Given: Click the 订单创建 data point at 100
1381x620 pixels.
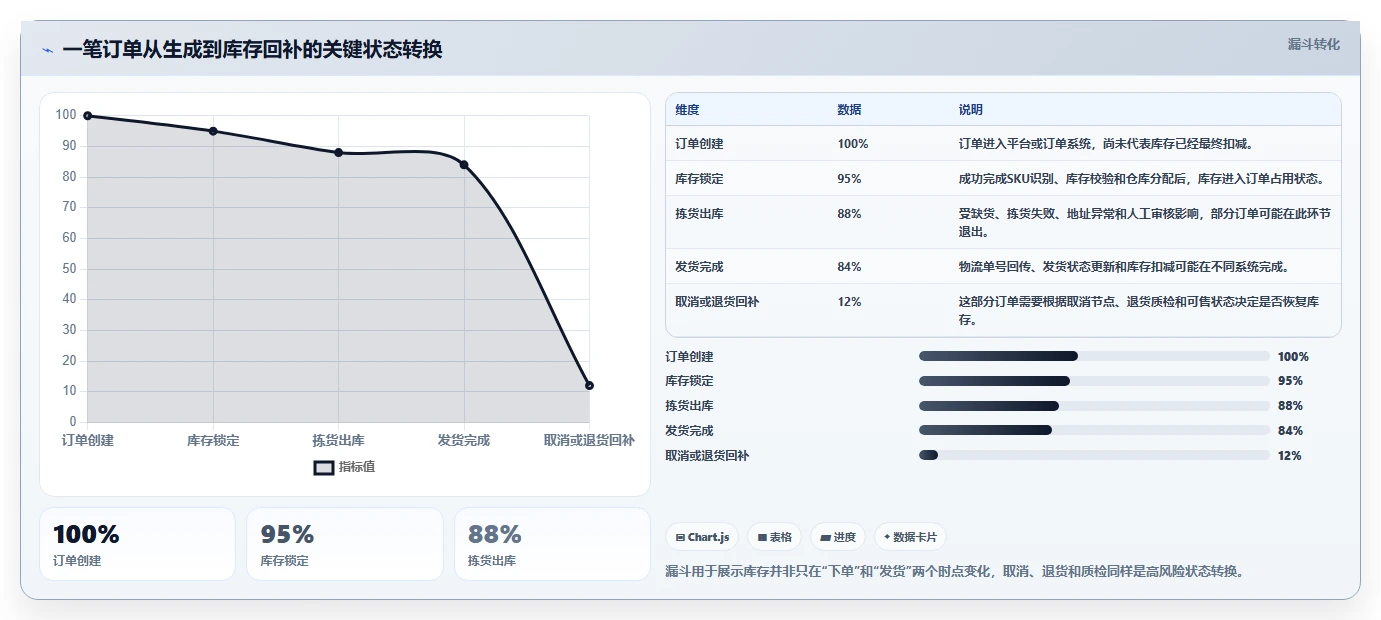Looking at the screenshot, I should 88,116.
